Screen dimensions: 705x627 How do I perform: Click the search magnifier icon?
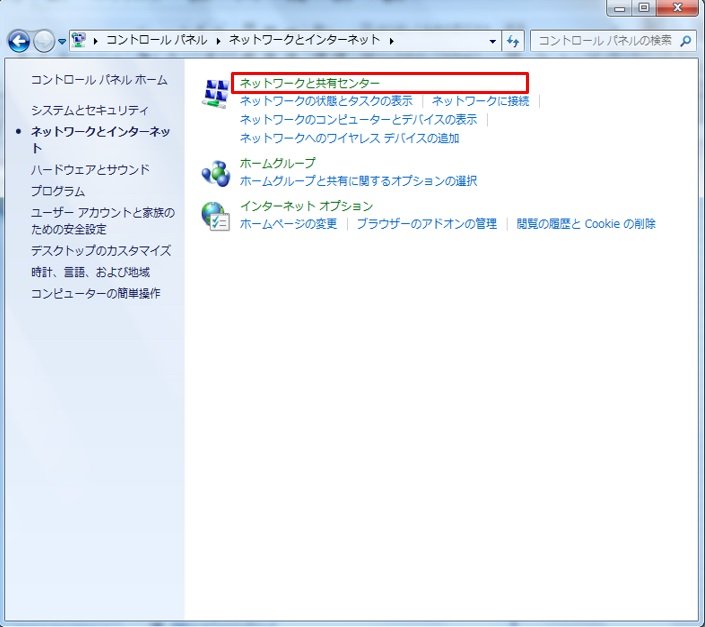tap(686, 41)
